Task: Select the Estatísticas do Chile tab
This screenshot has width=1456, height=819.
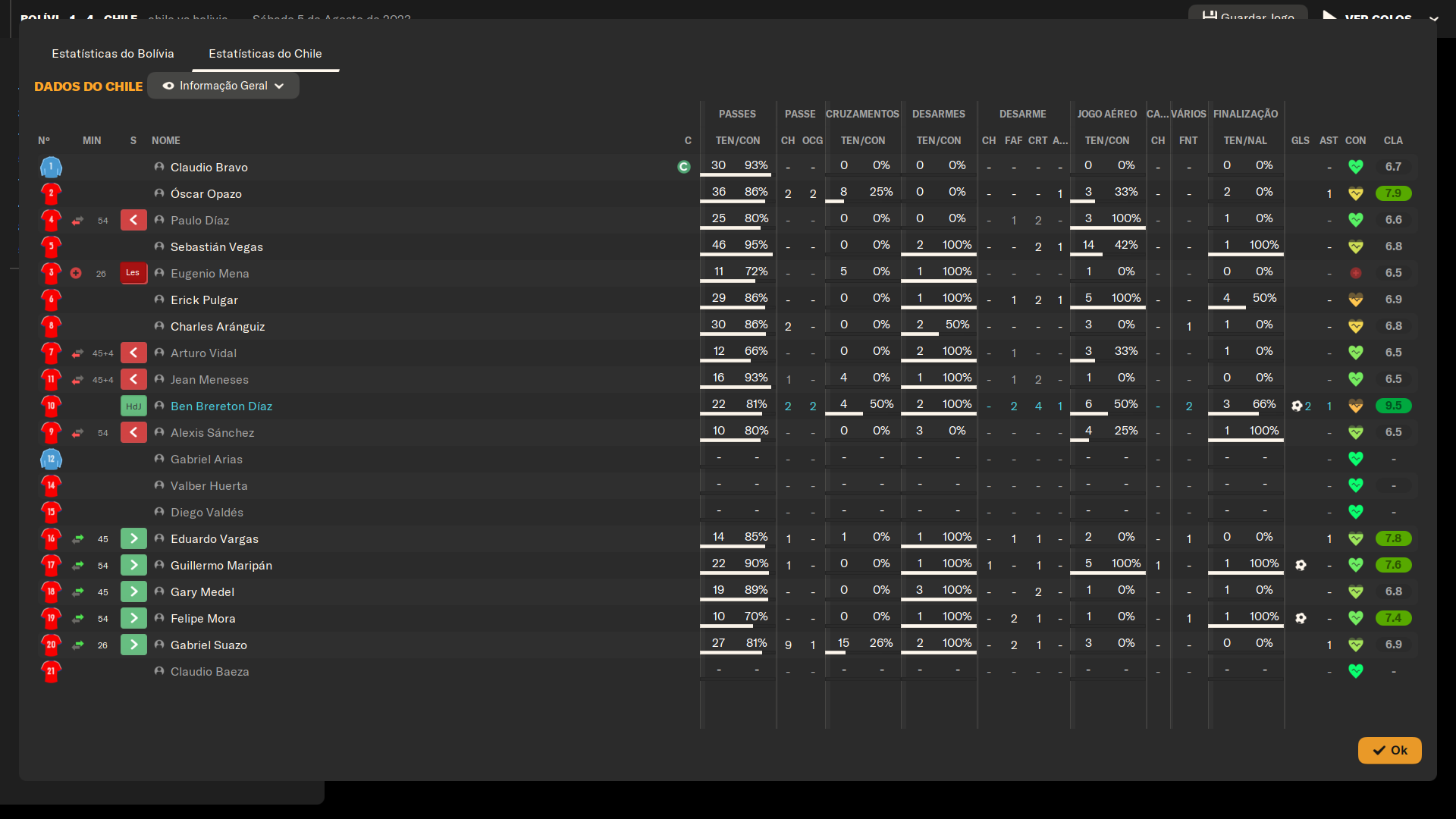Action: point(265,54)
